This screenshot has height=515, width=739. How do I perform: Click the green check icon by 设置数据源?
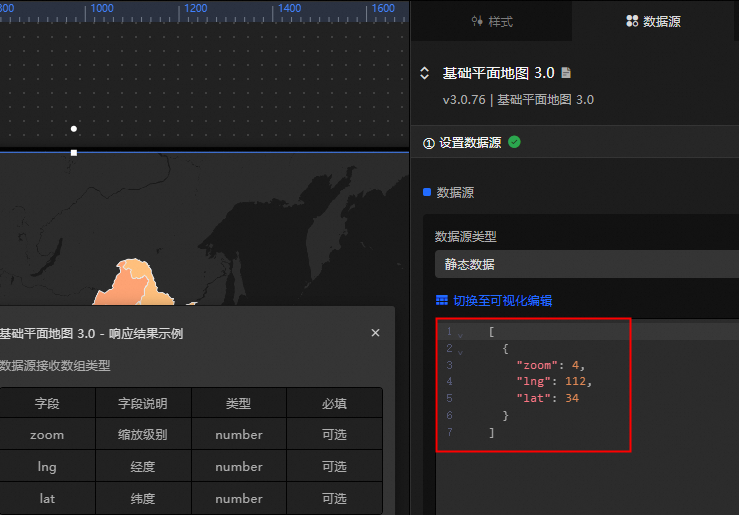pyautogui.click(x=514, y=142)
